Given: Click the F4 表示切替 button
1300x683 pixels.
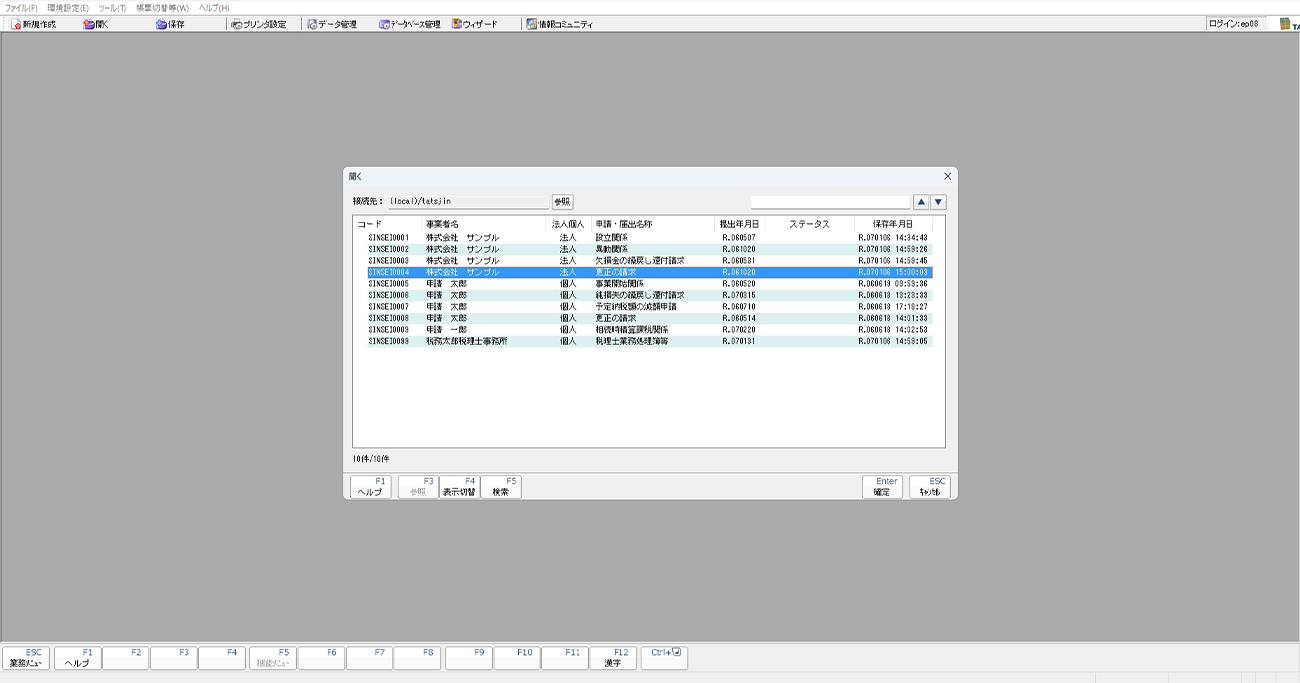Looking at the screenshot, I should [459, 487].
